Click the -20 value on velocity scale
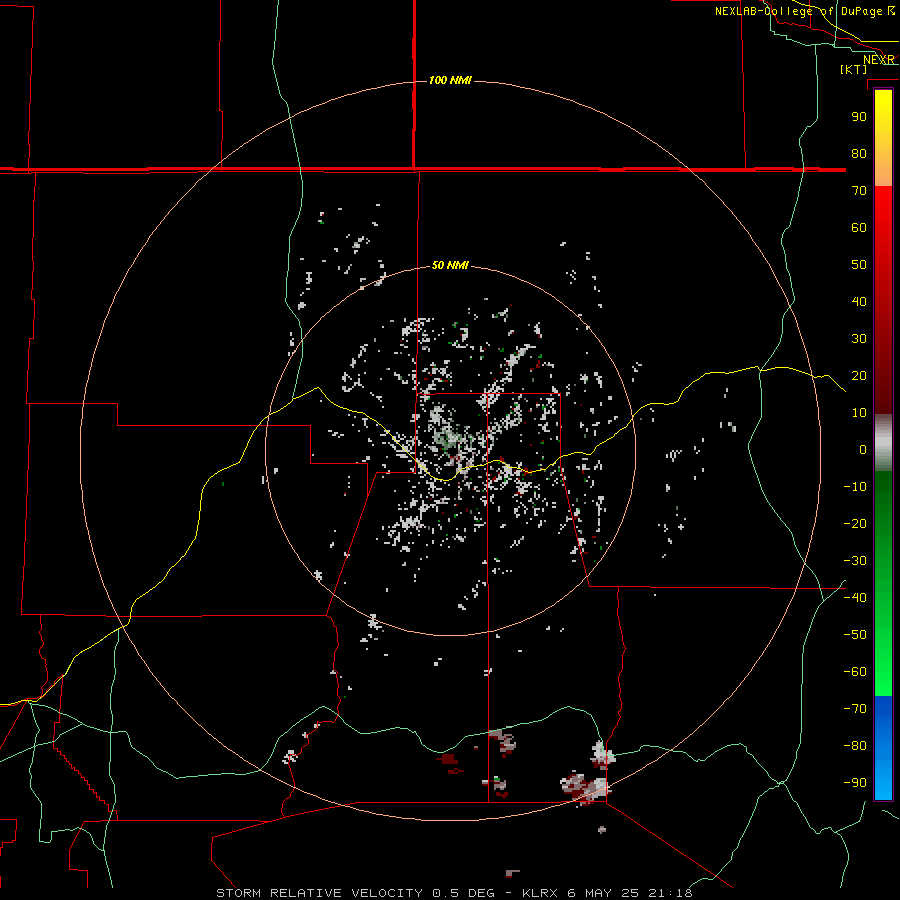Screen dimensions: 900x900 click(855, 524)
